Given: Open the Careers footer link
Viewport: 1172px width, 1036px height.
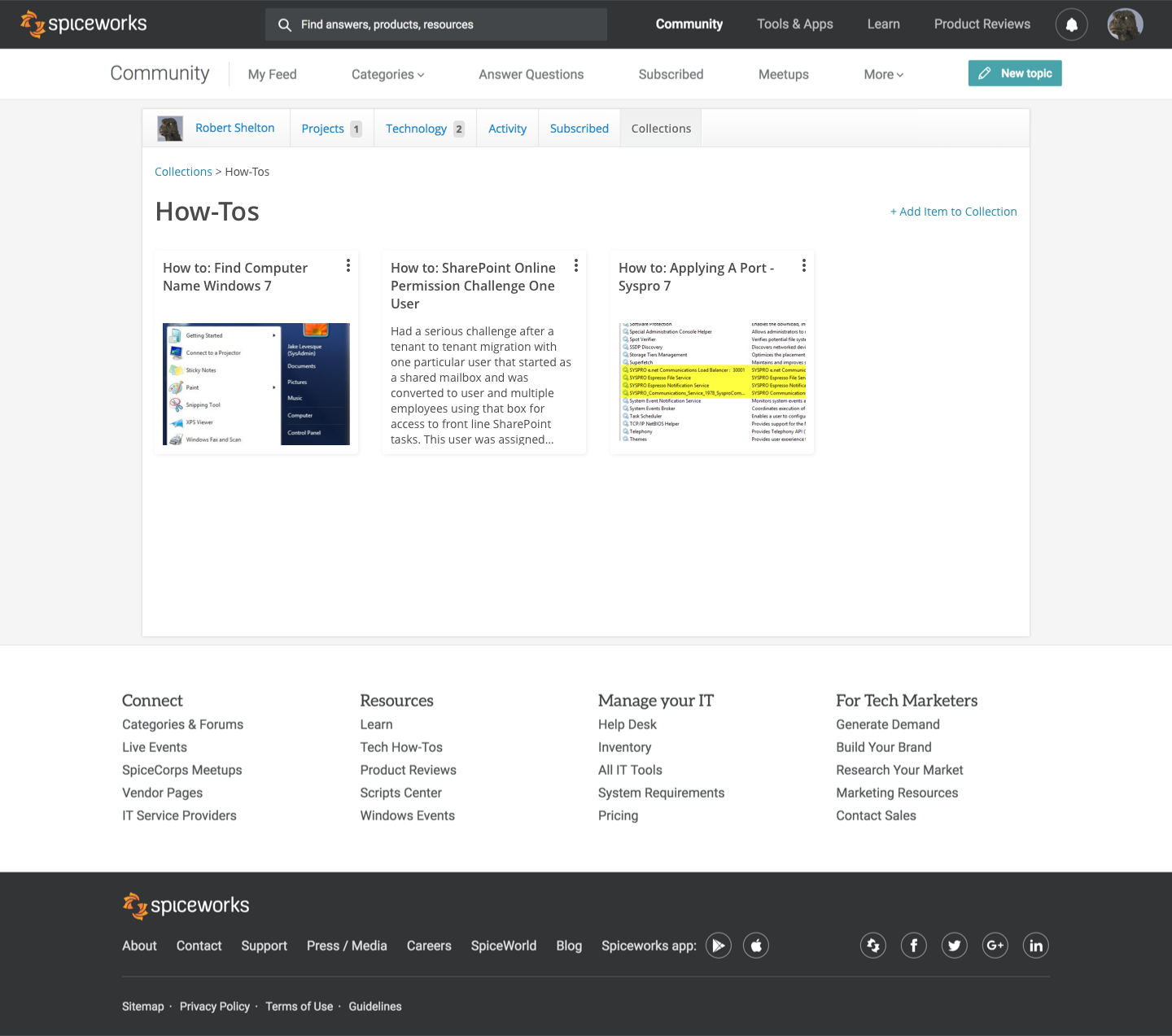Looking at the screenshot, I should [429, 946].
